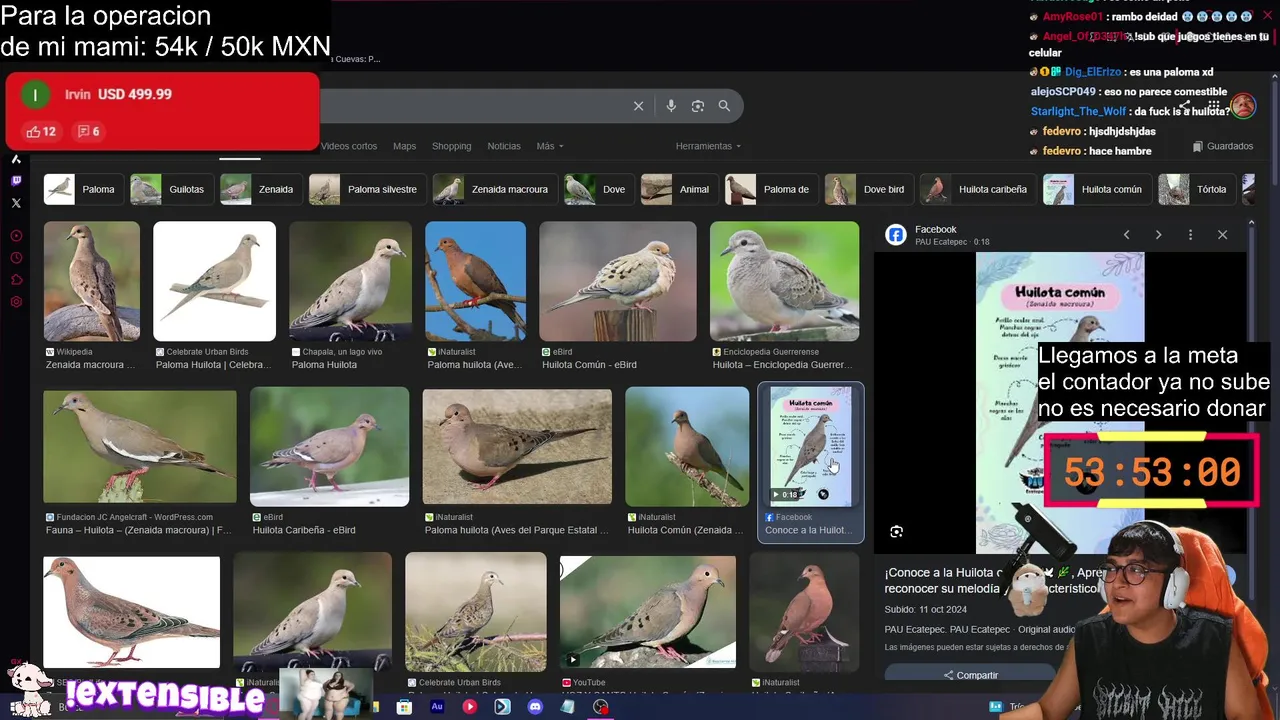Click the comments icon on donation card
Screen dimensions: 1280x720
click(x=83, y=131)
